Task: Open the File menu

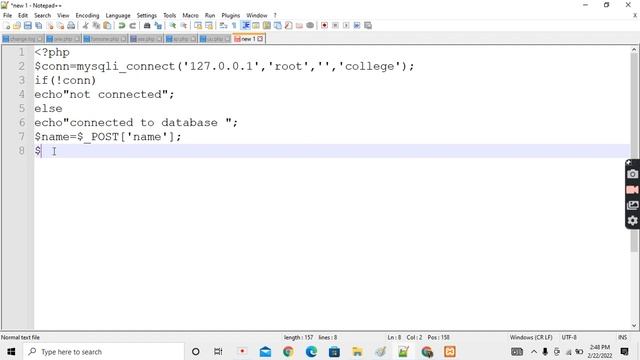Action: click(7, 16)
